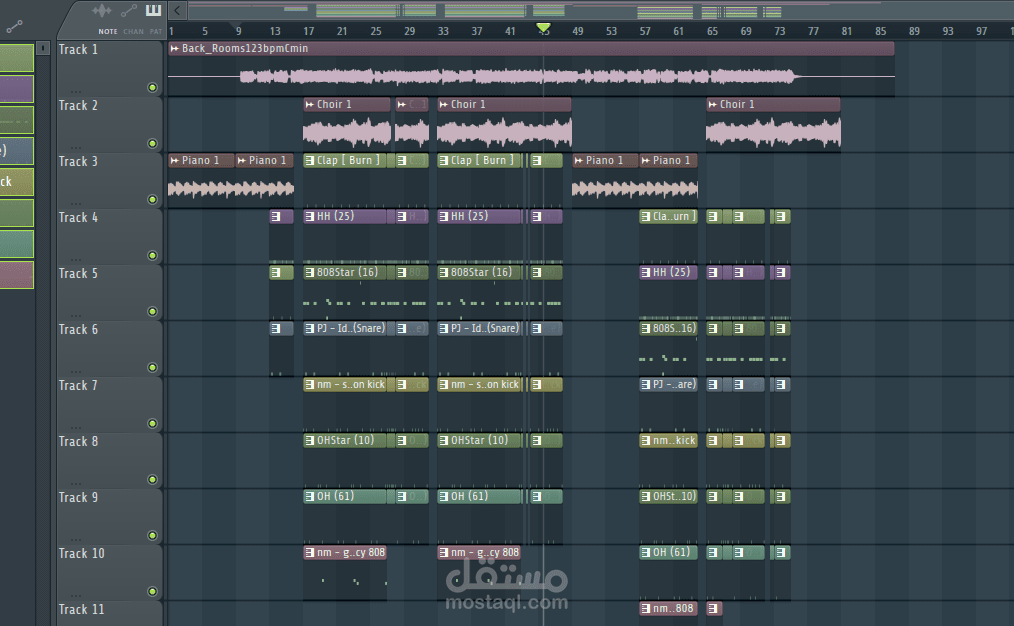The width and height of the screenshot is (1014, 626).
Task: Mute Track 9 with its green LED
Action: [x=153, y=535]
